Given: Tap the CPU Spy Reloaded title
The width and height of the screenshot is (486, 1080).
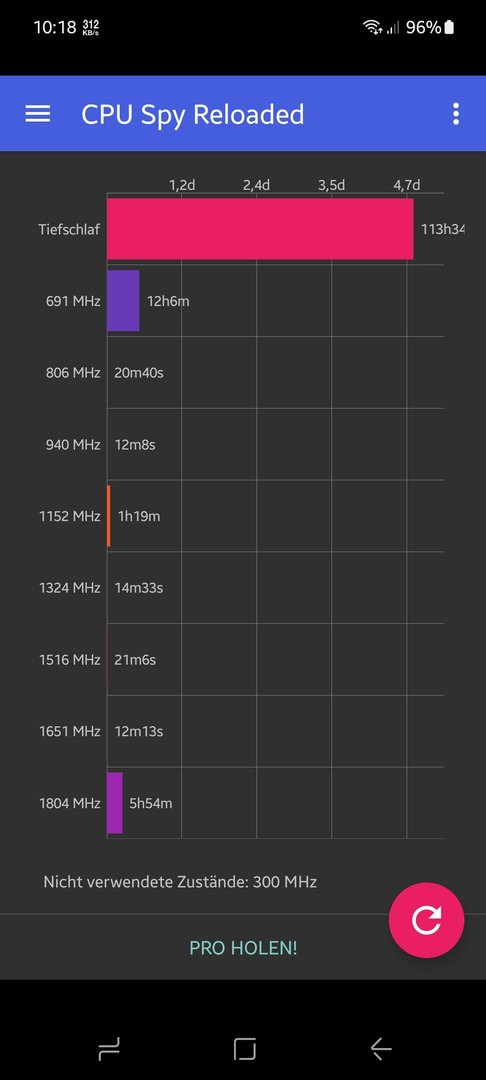Looking at the screenshot, I should pos(193,114).
